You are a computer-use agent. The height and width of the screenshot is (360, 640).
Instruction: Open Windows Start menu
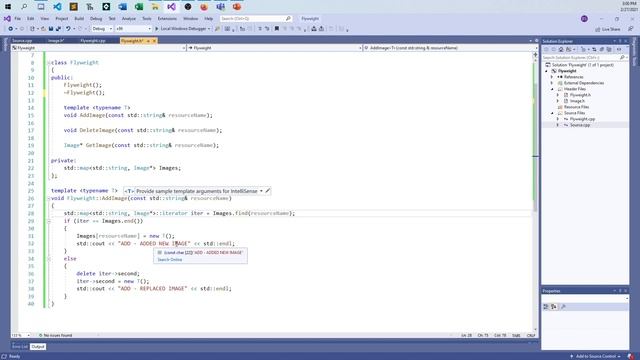[x=8, y=7]
